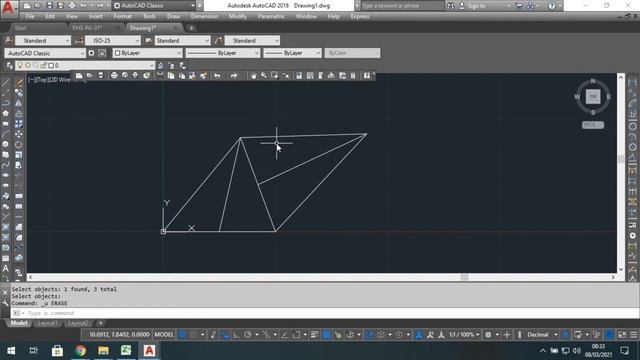Select the Array tool in Modify toolbar
The width and height of the screenshot is (640, 360).
coord(19,124)
